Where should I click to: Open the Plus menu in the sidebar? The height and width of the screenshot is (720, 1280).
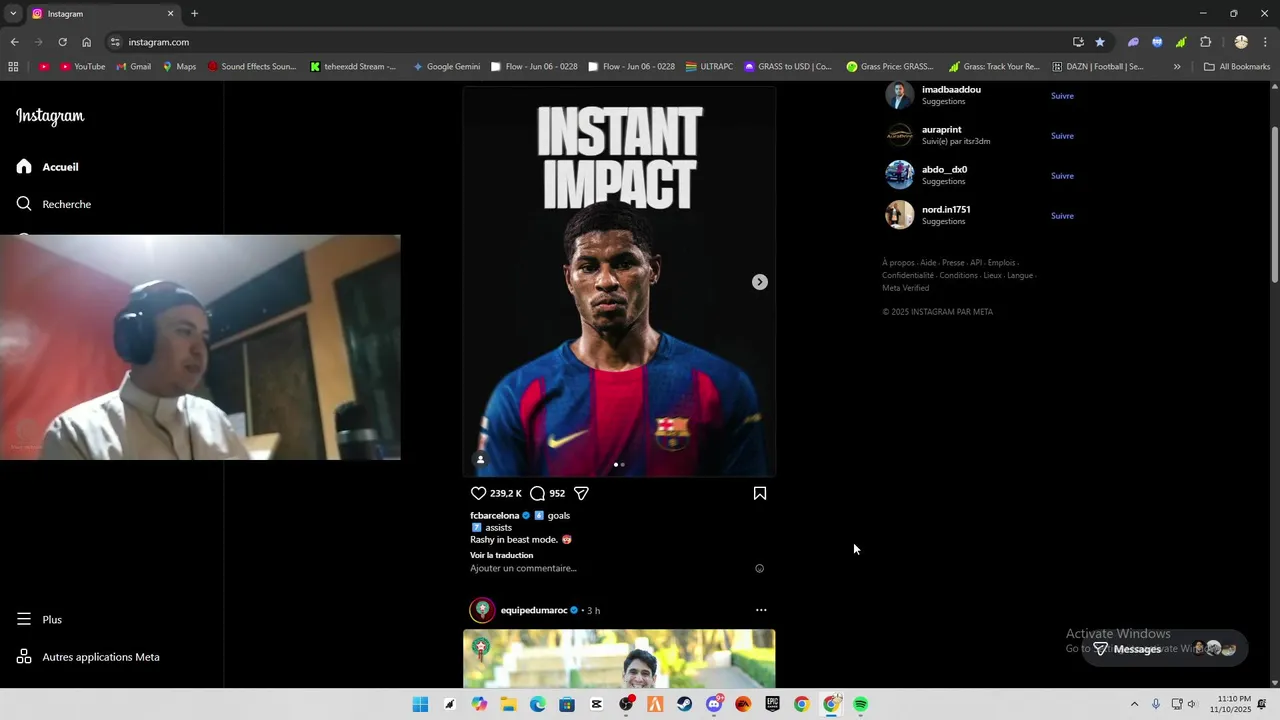(x=39, y=620)
